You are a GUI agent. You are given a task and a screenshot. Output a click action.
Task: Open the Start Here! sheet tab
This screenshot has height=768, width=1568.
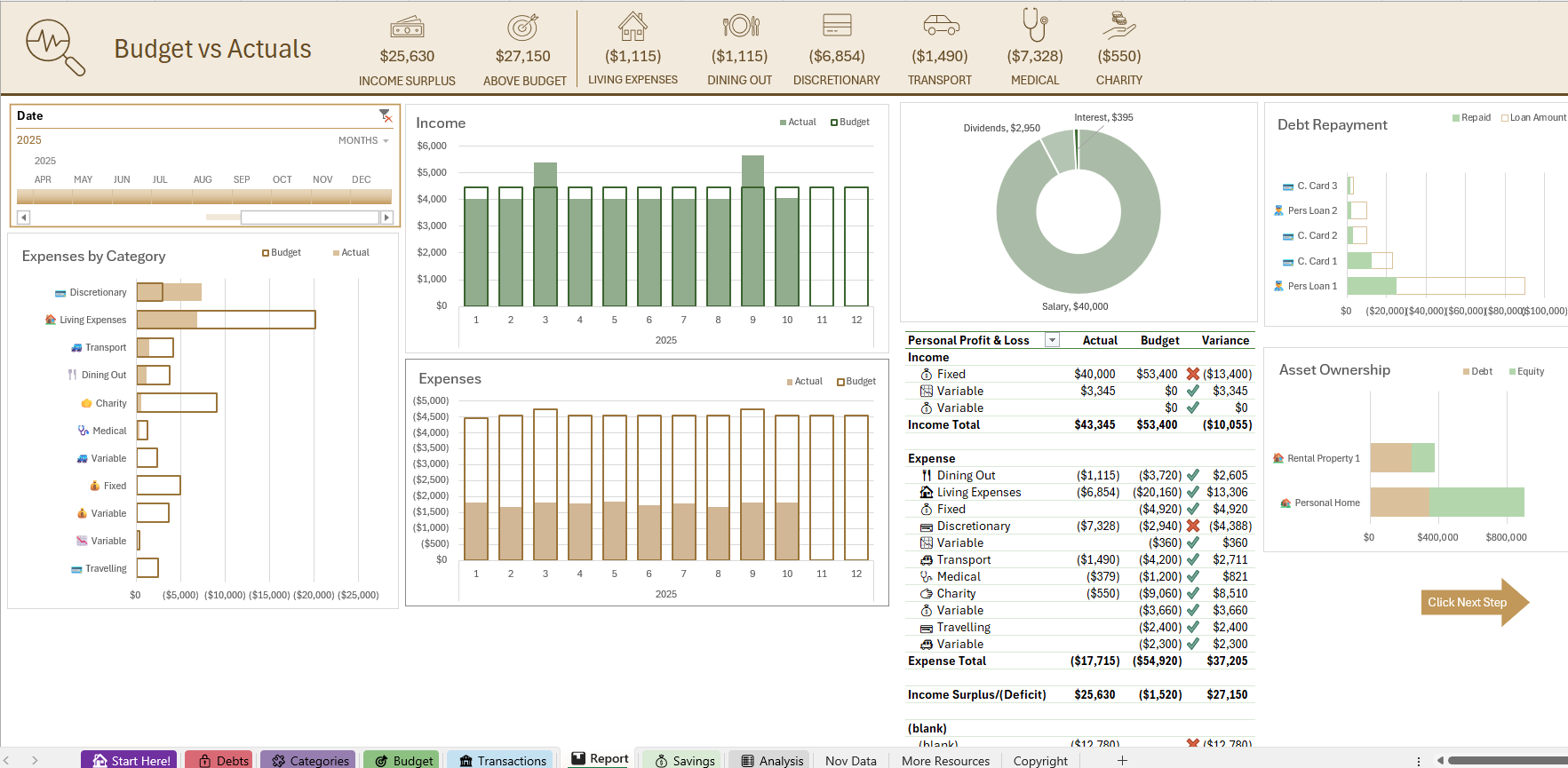pyautogui.click(x=130, y=760)
